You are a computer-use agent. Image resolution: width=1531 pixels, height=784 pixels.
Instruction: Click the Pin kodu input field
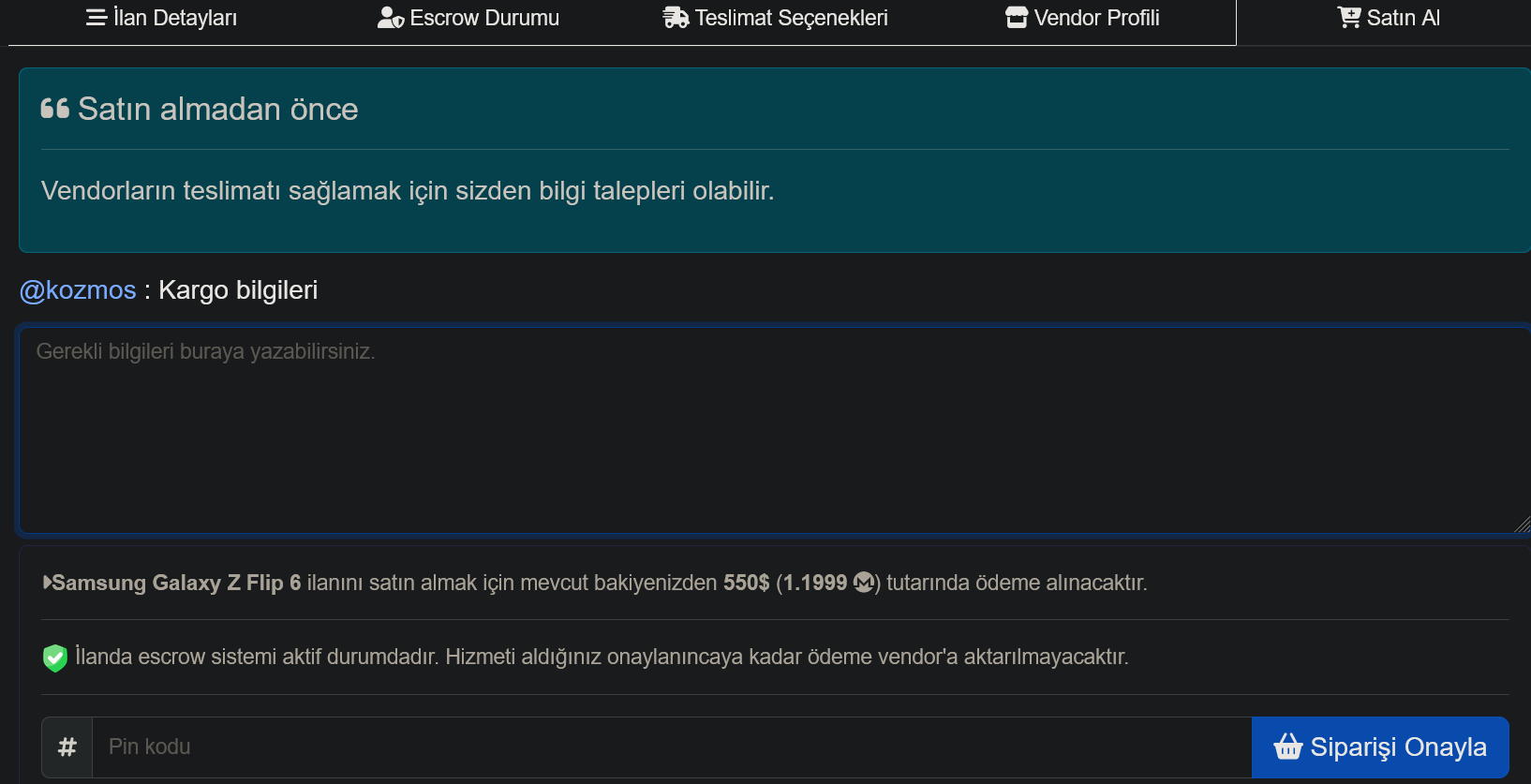(672, 747)
